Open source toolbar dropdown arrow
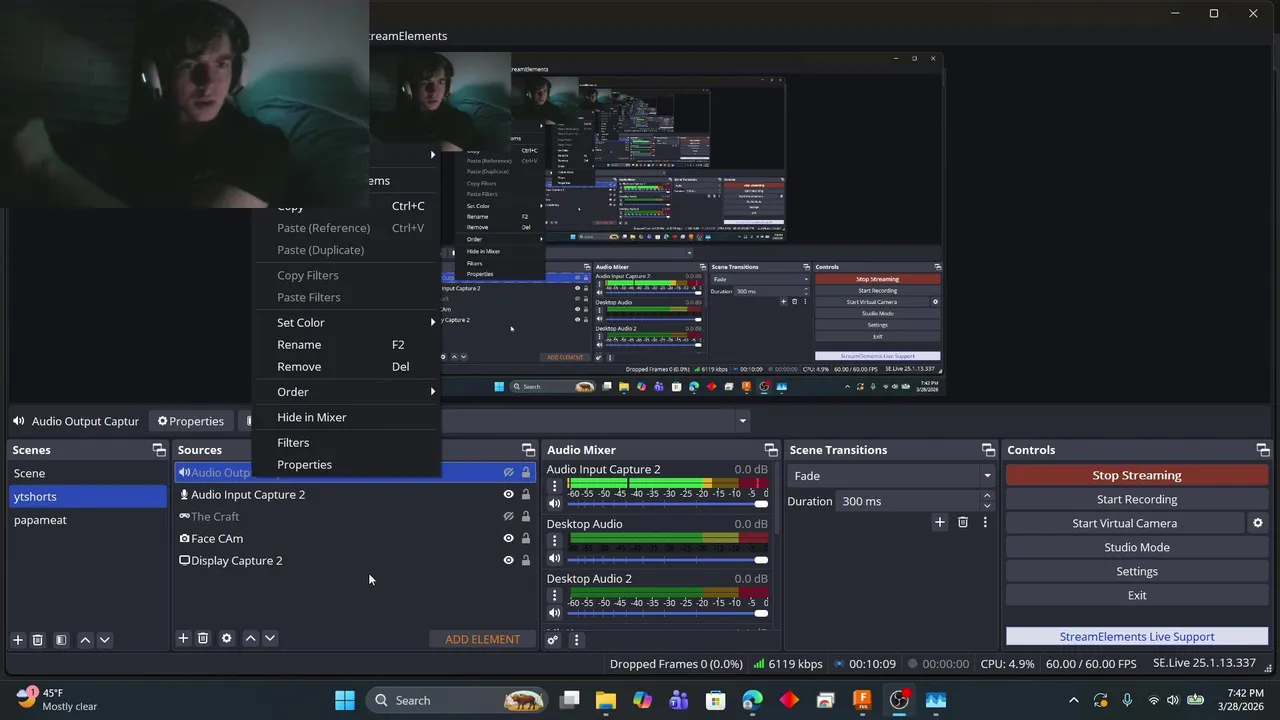This screenshot has width=1280, height=720. tap(742, 421)
